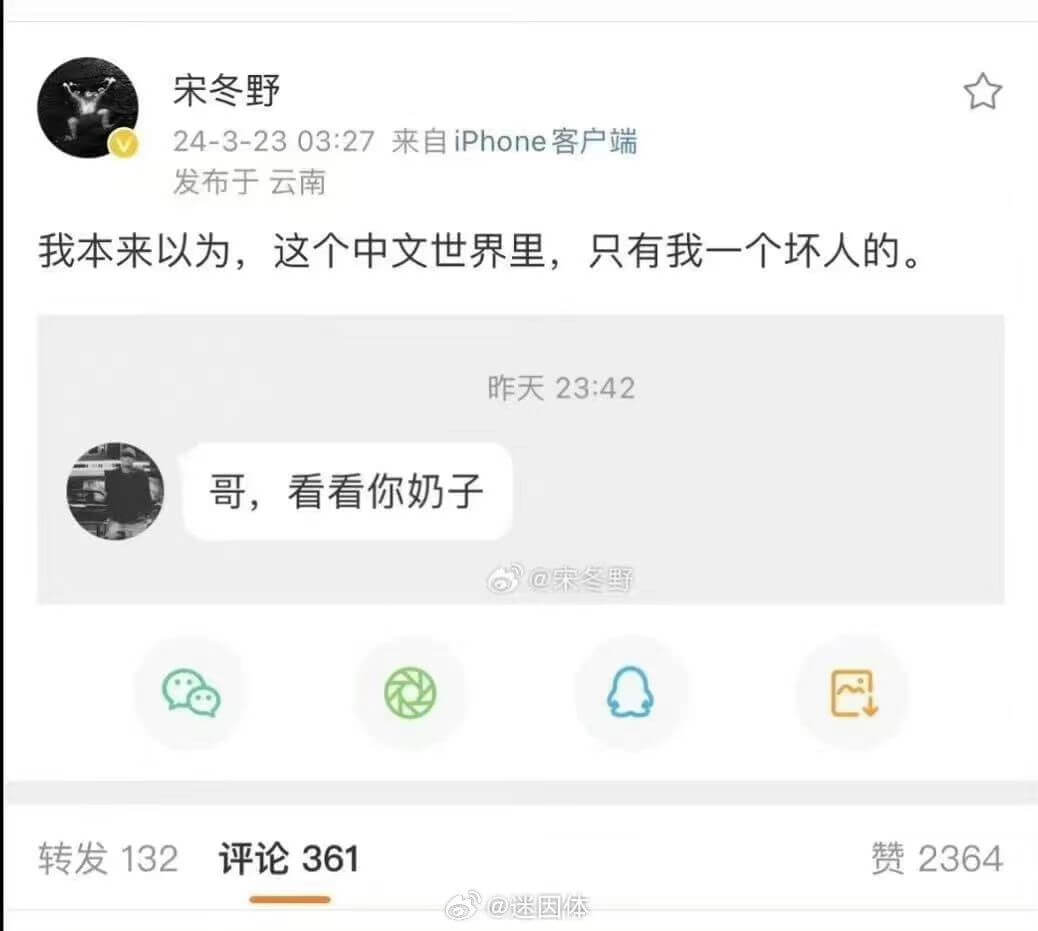Select the 评论 361 tab
Viewport: 1038px width, 931px height.
[x=289, y=859]
